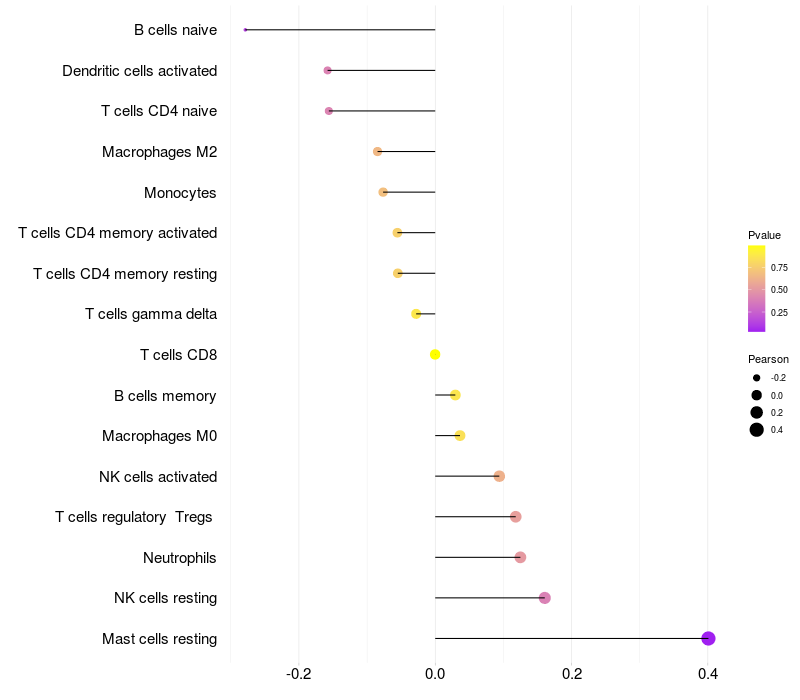This screenshot has height=700, width=800.
Task: Select the Dendritic cells activated dot
Action: [328, 70]
